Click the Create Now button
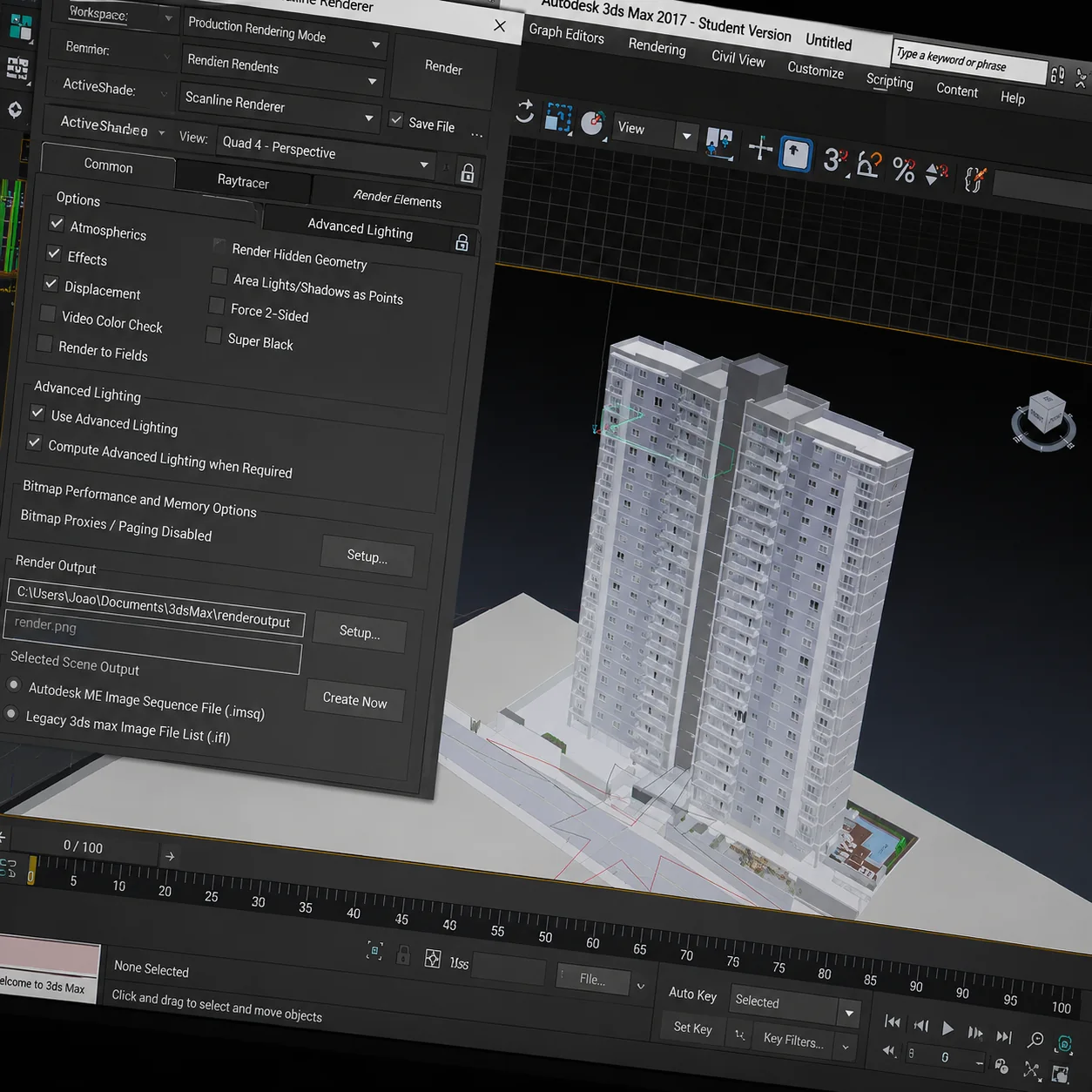 (354, 700)
